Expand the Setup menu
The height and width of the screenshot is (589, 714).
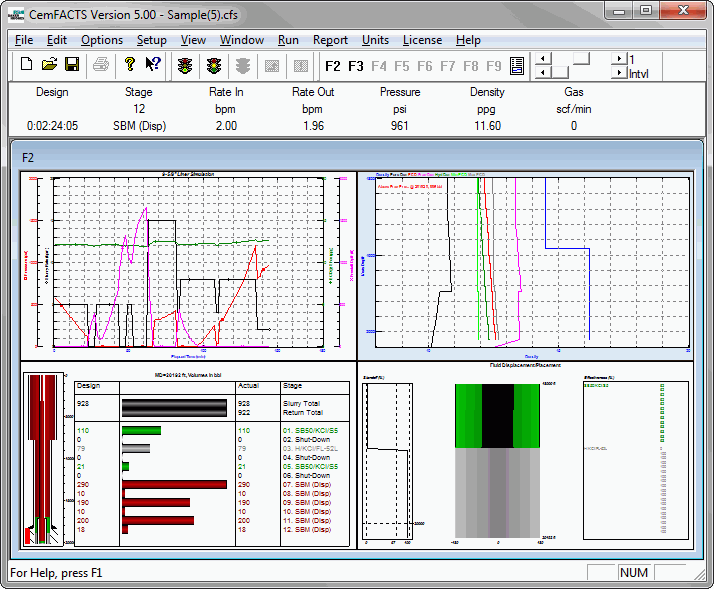[x=152, y=40]
